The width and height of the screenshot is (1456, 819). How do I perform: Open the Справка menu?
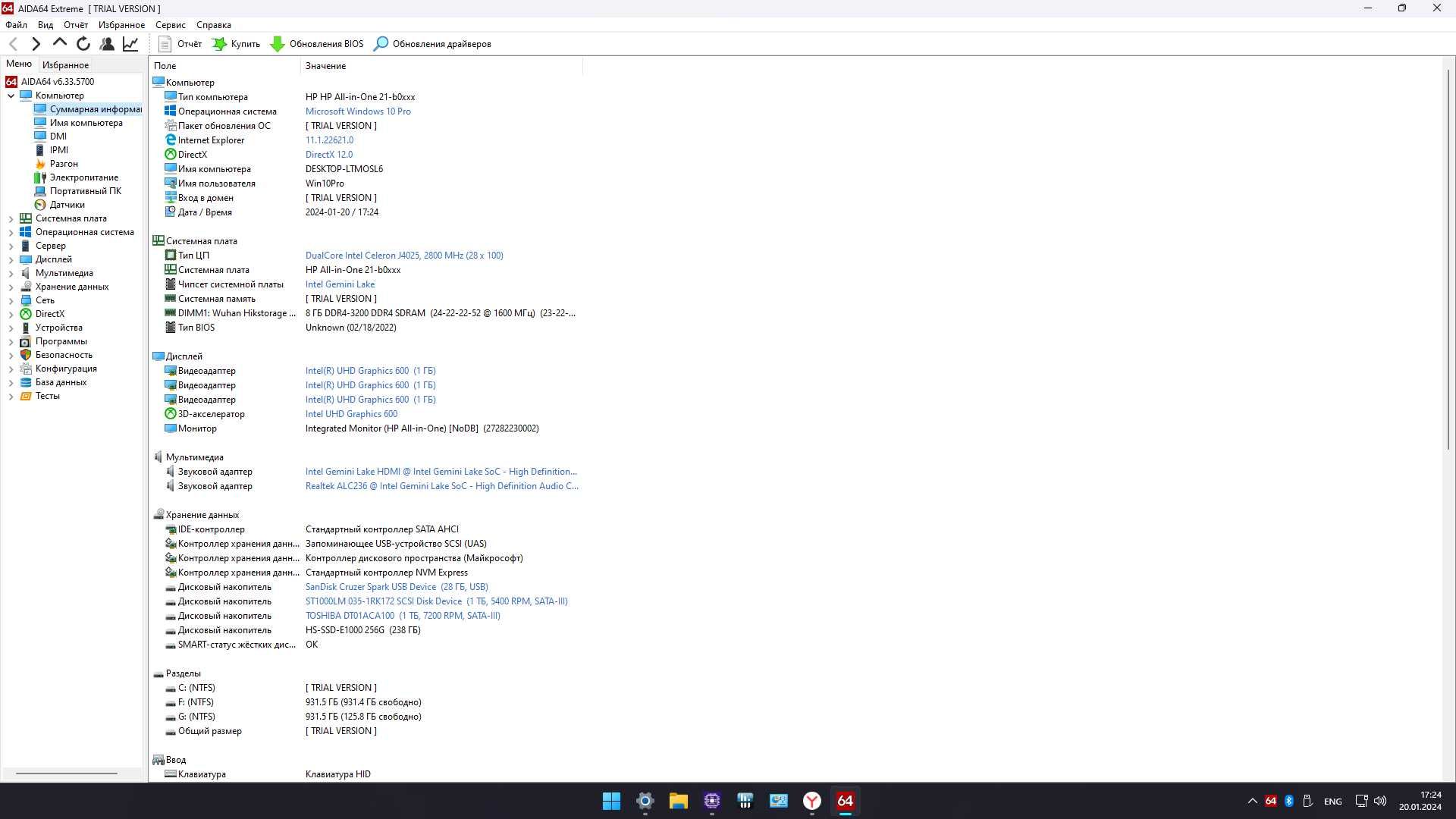(214, 25)
